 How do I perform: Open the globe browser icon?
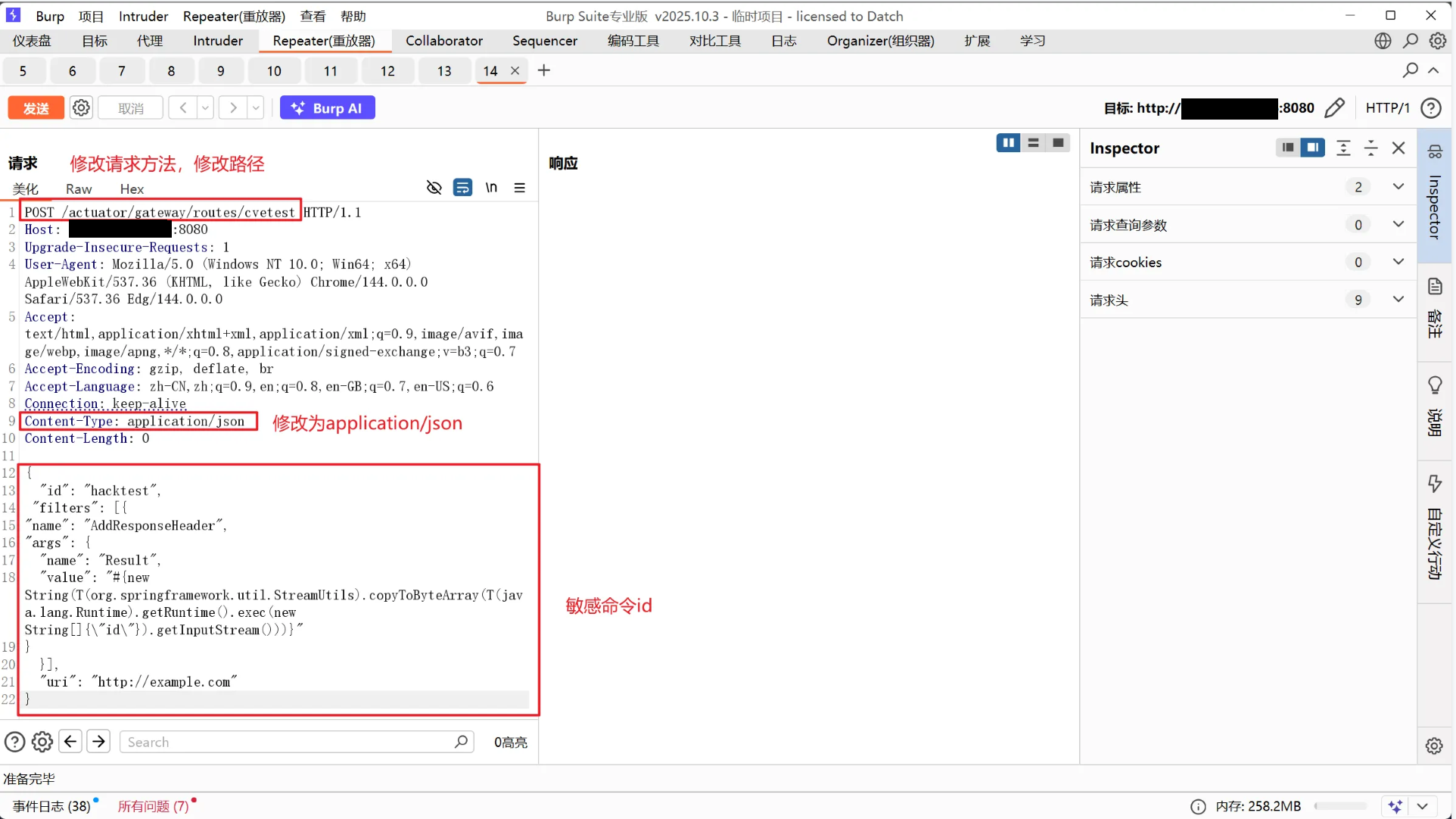click(1383, 41)
